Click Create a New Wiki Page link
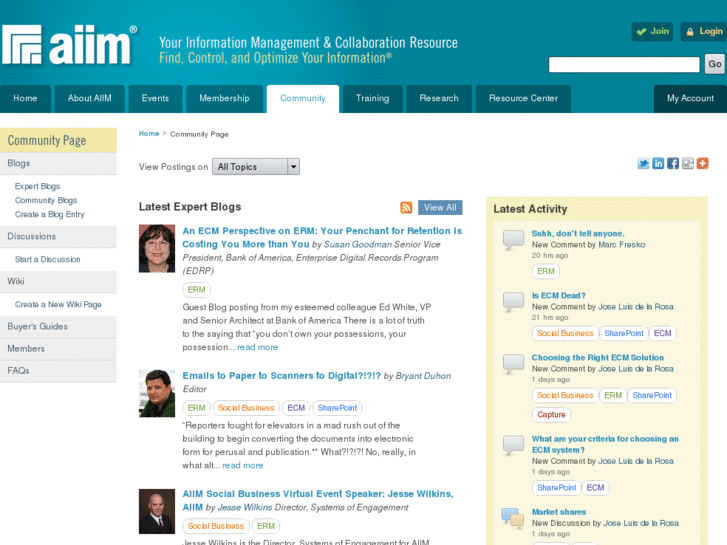Image resolution: width=727 pixels, height=545 pixels. click(58, 305)
